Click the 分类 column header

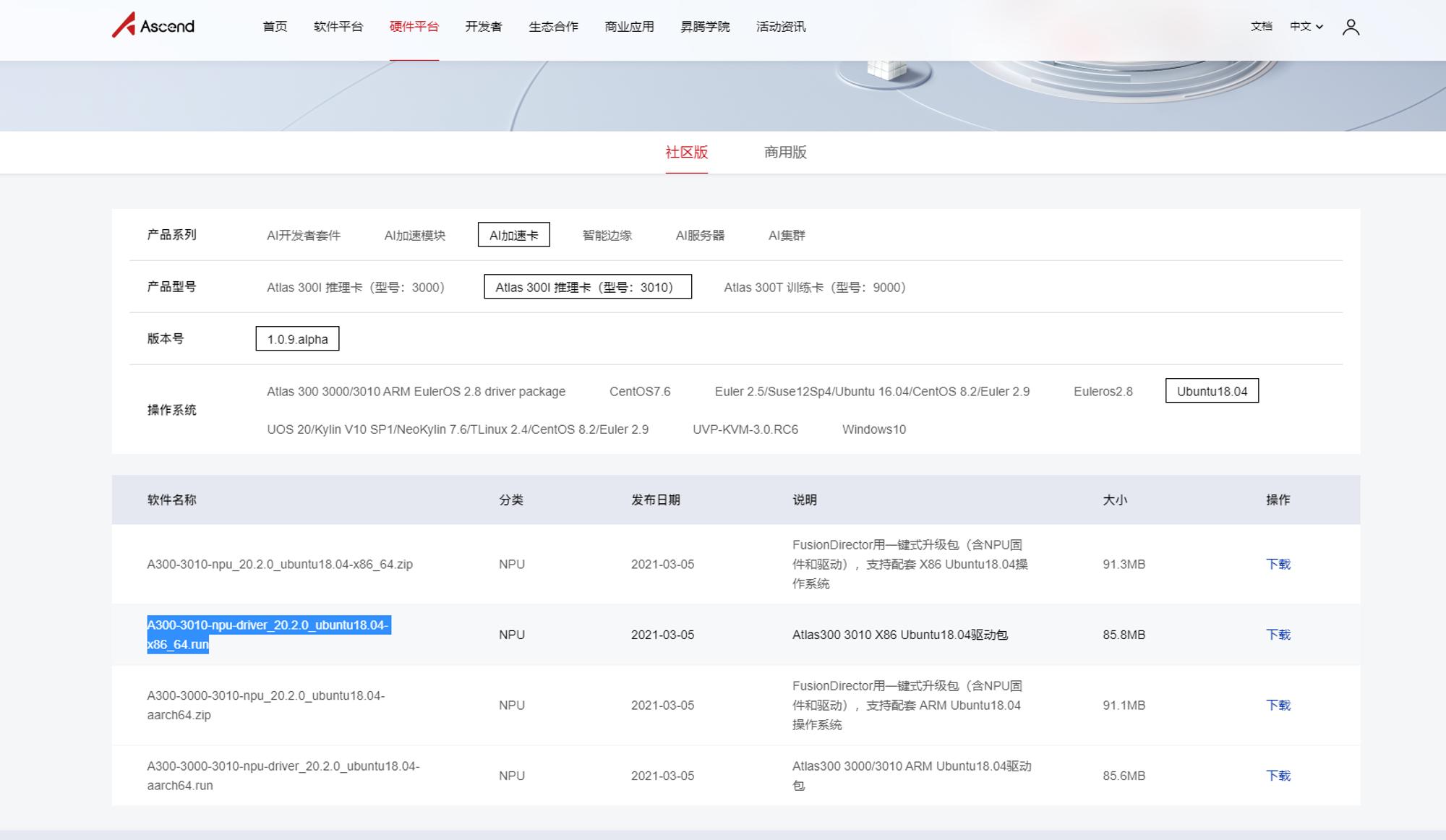(511, 500)
